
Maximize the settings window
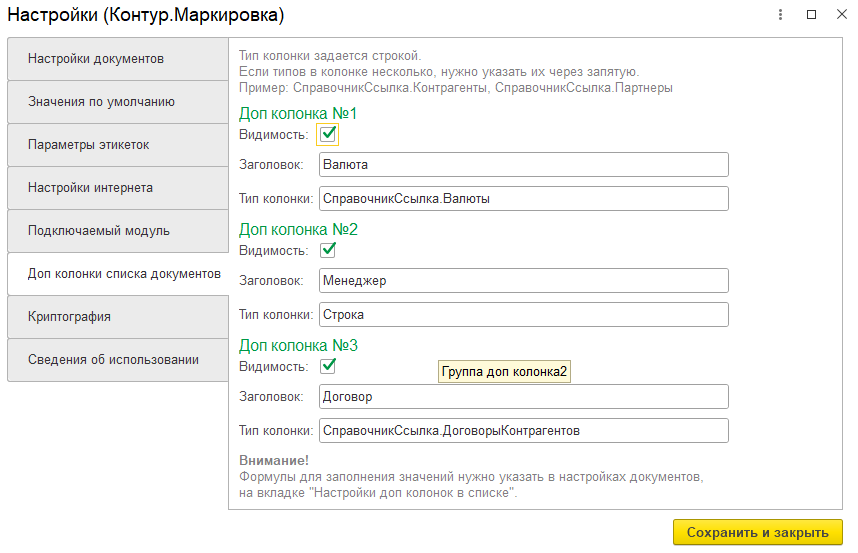tap(811, 15)
